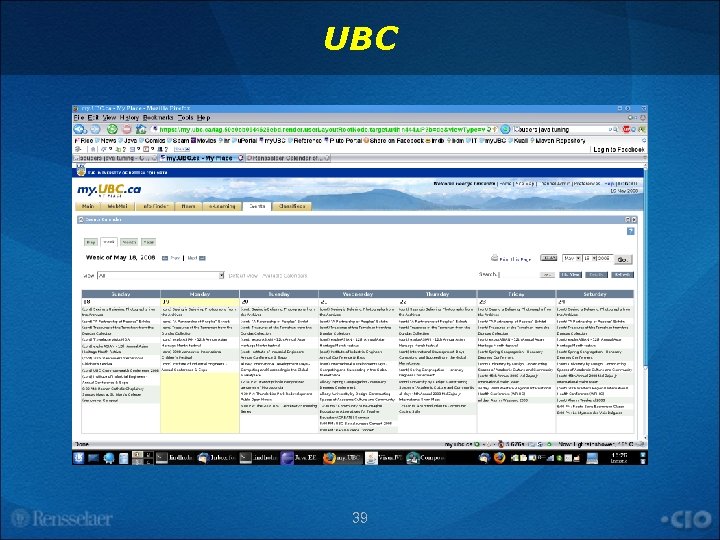
Task: Switch to the java tuning browser tab
Action: (115, 158)
